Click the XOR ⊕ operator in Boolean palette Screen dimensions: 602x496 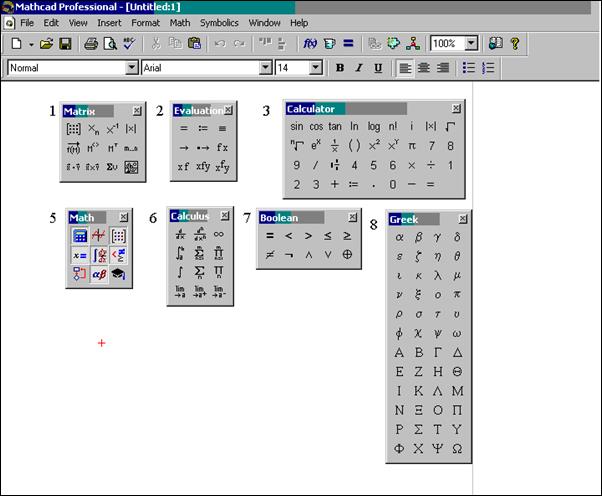pyautogui.click(x=347, y=255)
